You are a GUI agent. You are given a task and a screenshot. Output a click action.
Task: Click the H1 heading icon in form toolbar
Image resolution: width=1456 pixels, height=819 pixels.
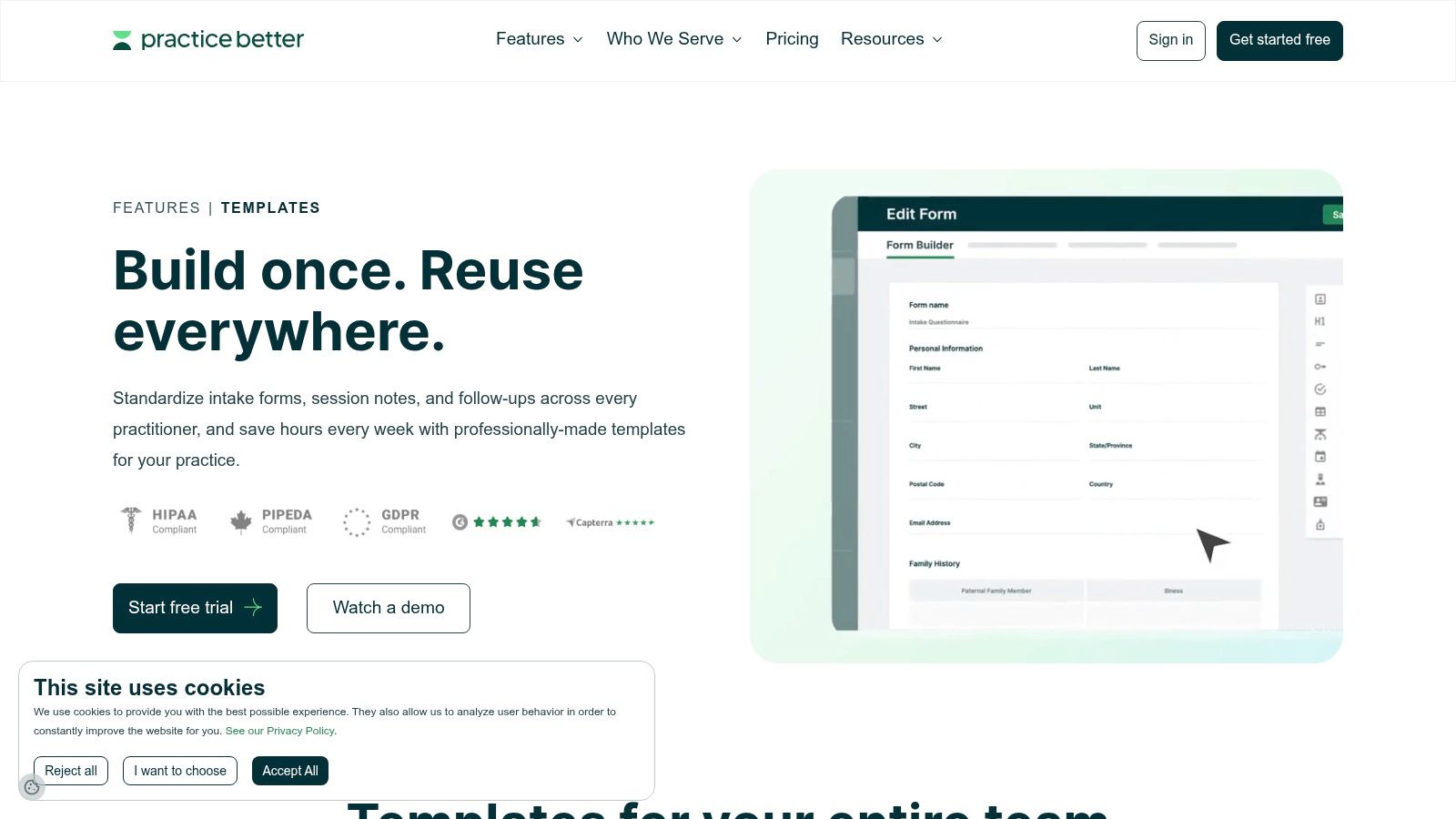1319,321
